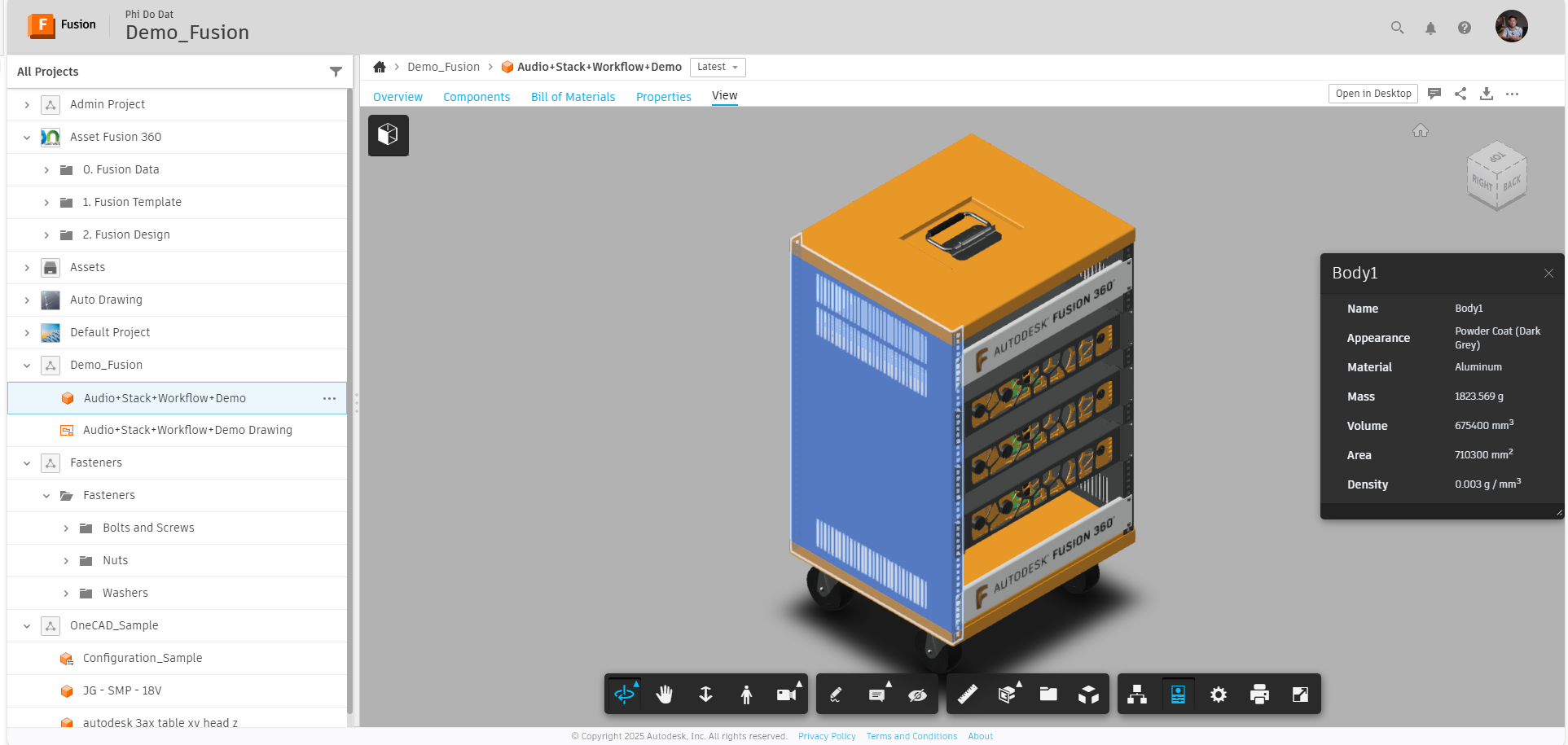This screenshot has width=1568, height=745.
Task: Switch to the Overview tab
Action: (x=397, y=97)
